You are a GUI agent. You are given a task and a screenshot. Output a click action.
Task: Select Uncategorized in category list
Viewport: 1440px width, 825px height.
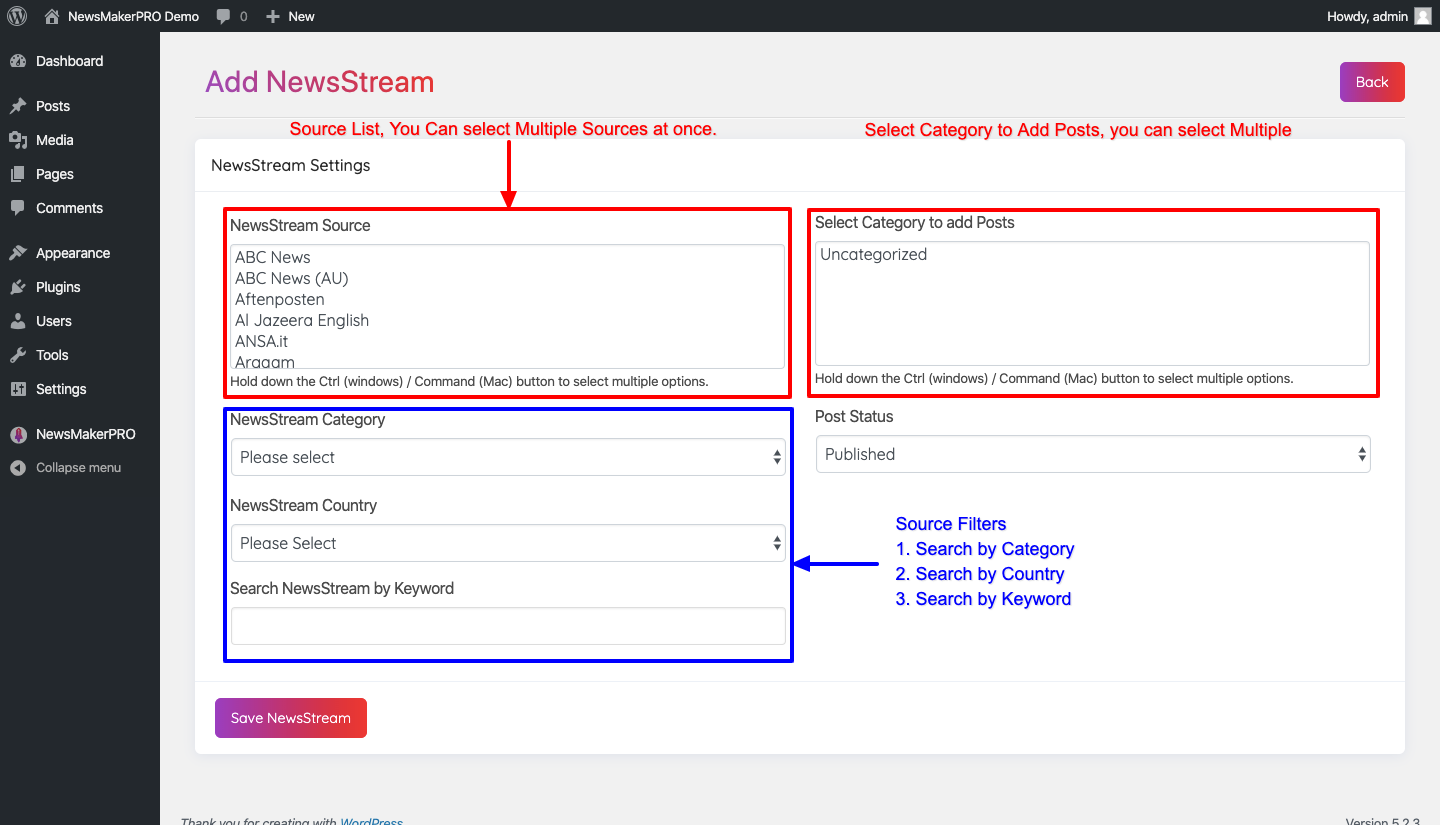pyautogui.click(x=874, y=254)
